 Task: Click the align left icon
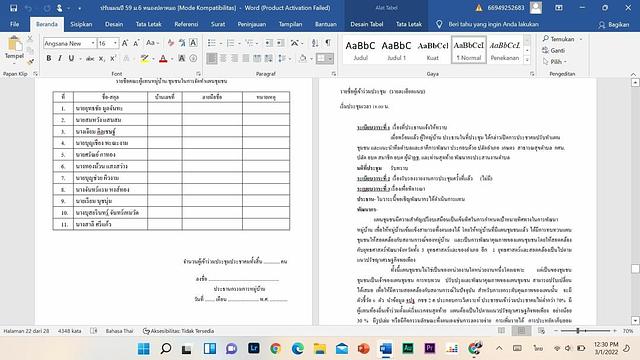point(211,58)
